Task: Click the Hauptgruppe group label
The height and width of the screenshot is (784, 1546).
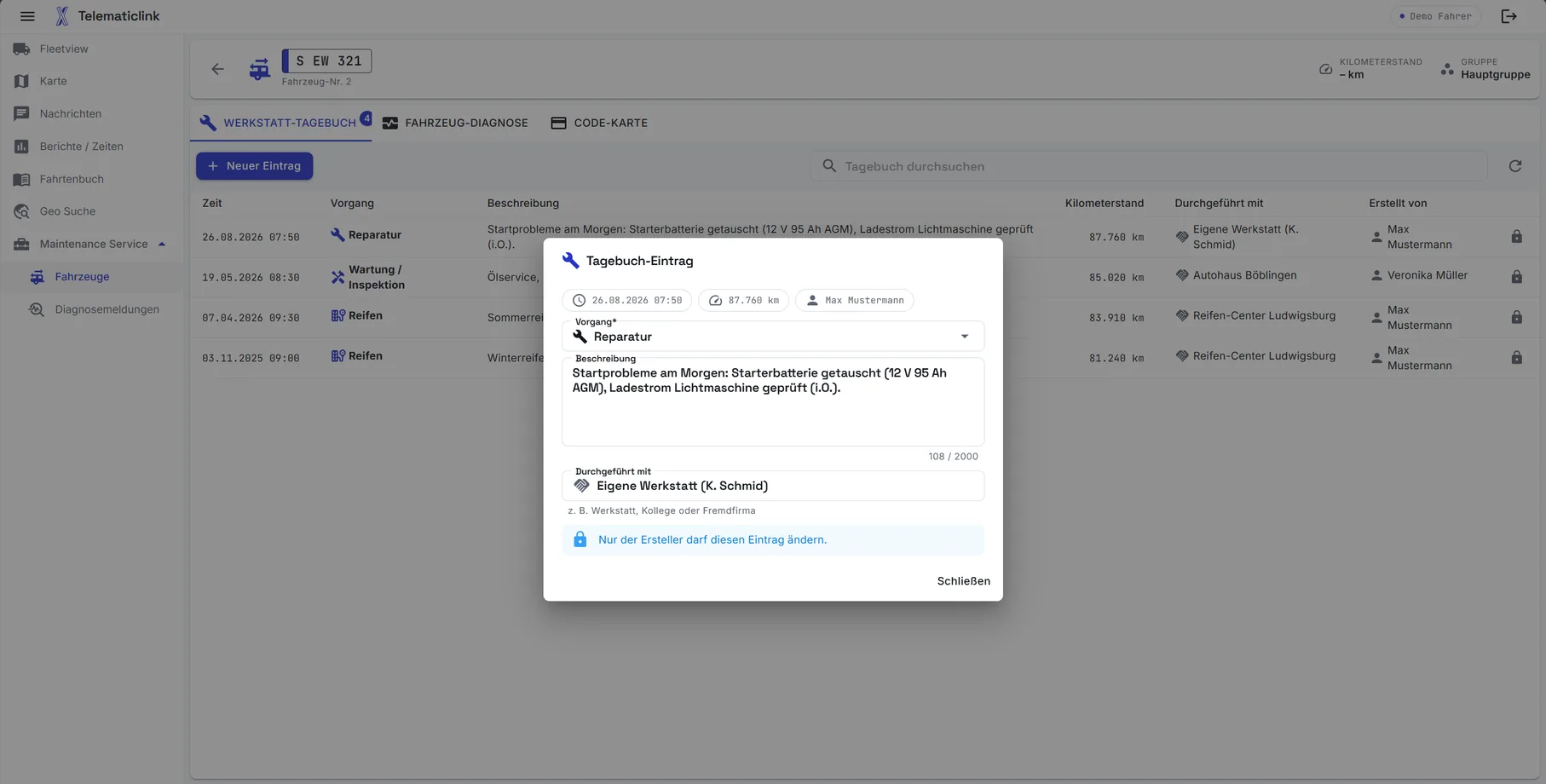Action: (1496, 74)
